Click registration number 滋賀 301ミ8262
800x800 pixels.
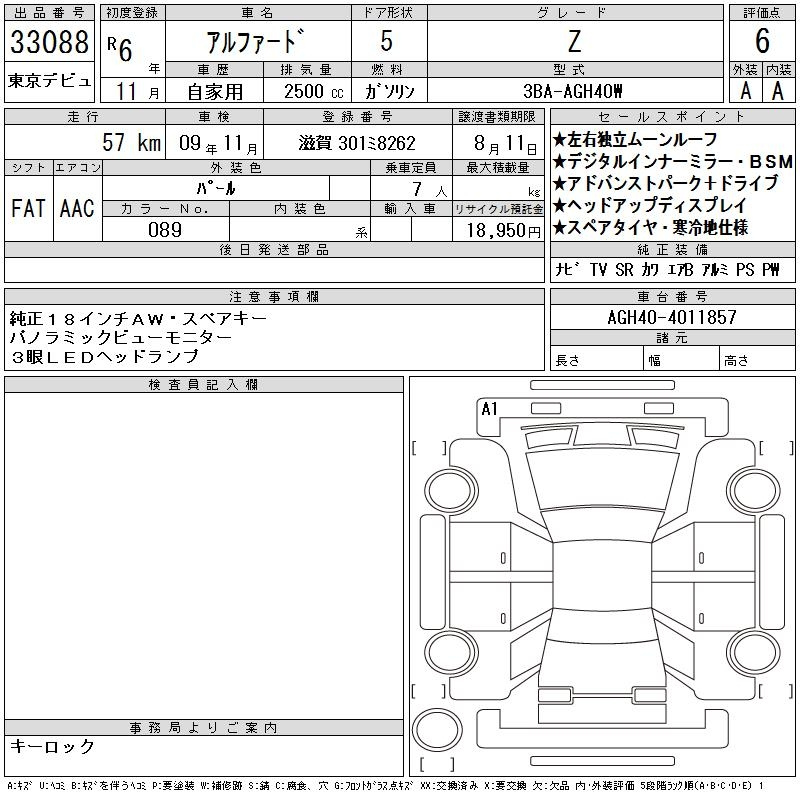[x=357, y=143]
